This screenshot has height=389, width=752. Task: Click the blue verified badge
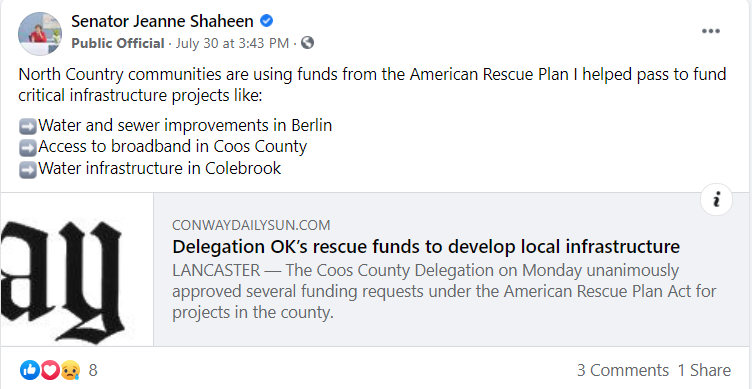pos(267,21)
